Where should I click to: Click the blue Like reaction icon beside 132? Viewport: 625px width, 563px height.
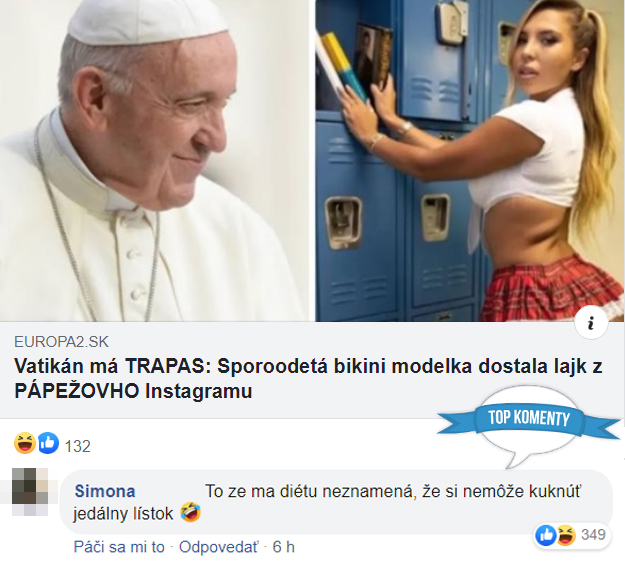pos(48,443)
